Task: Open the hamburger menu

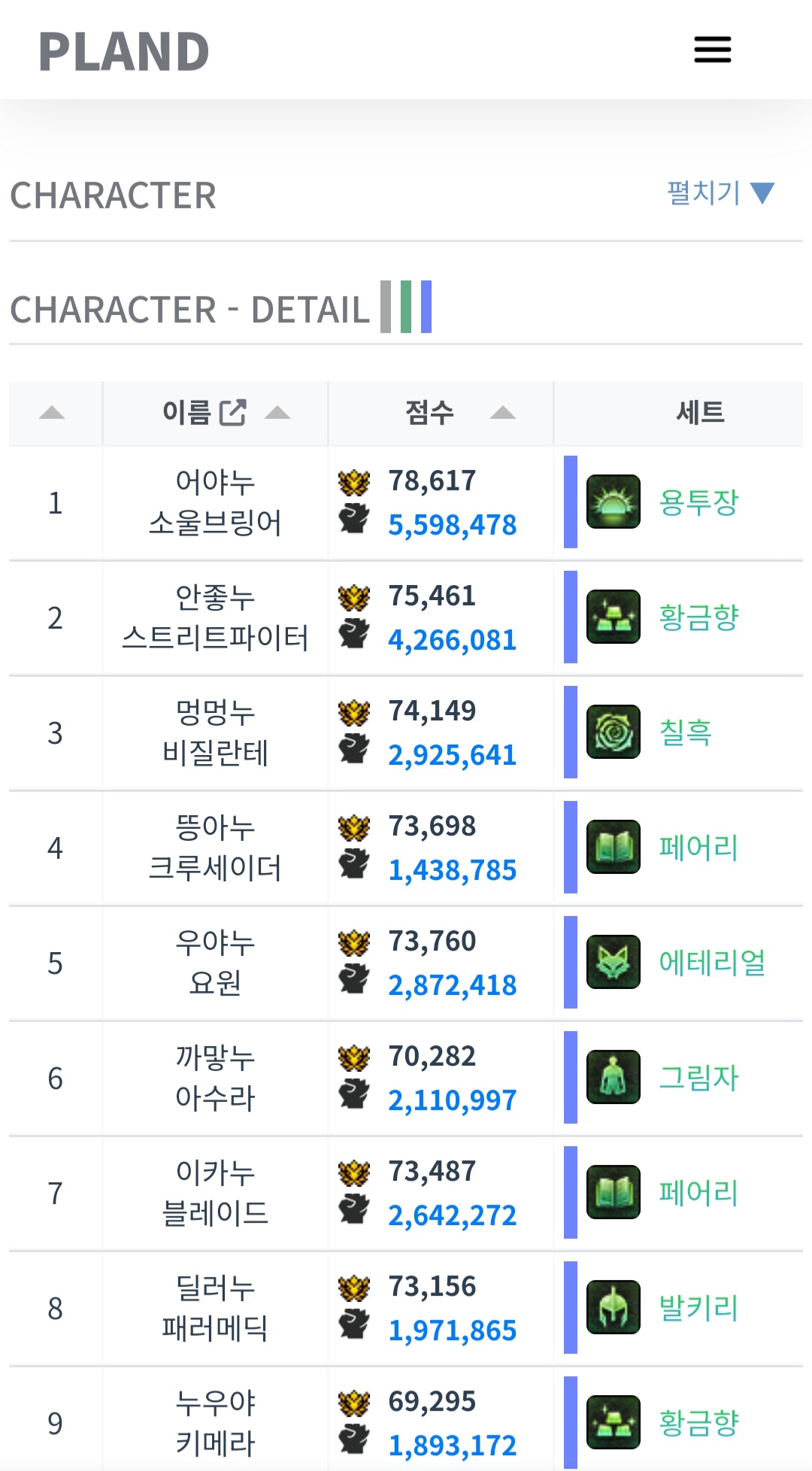Action: (712, 50)
